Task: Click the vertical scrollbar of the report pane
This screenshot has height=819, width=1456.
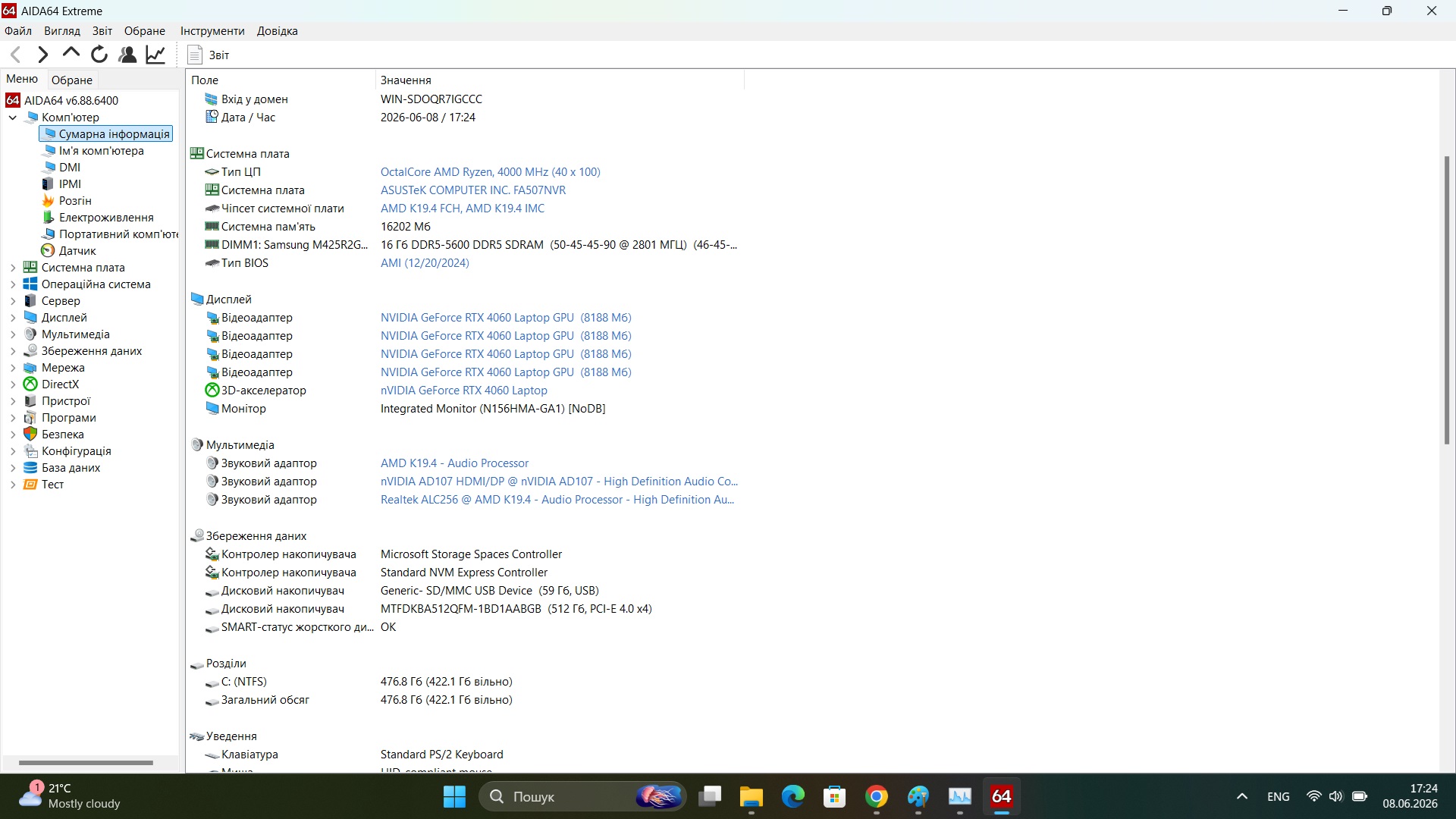Action: (x=1447, y=300)
